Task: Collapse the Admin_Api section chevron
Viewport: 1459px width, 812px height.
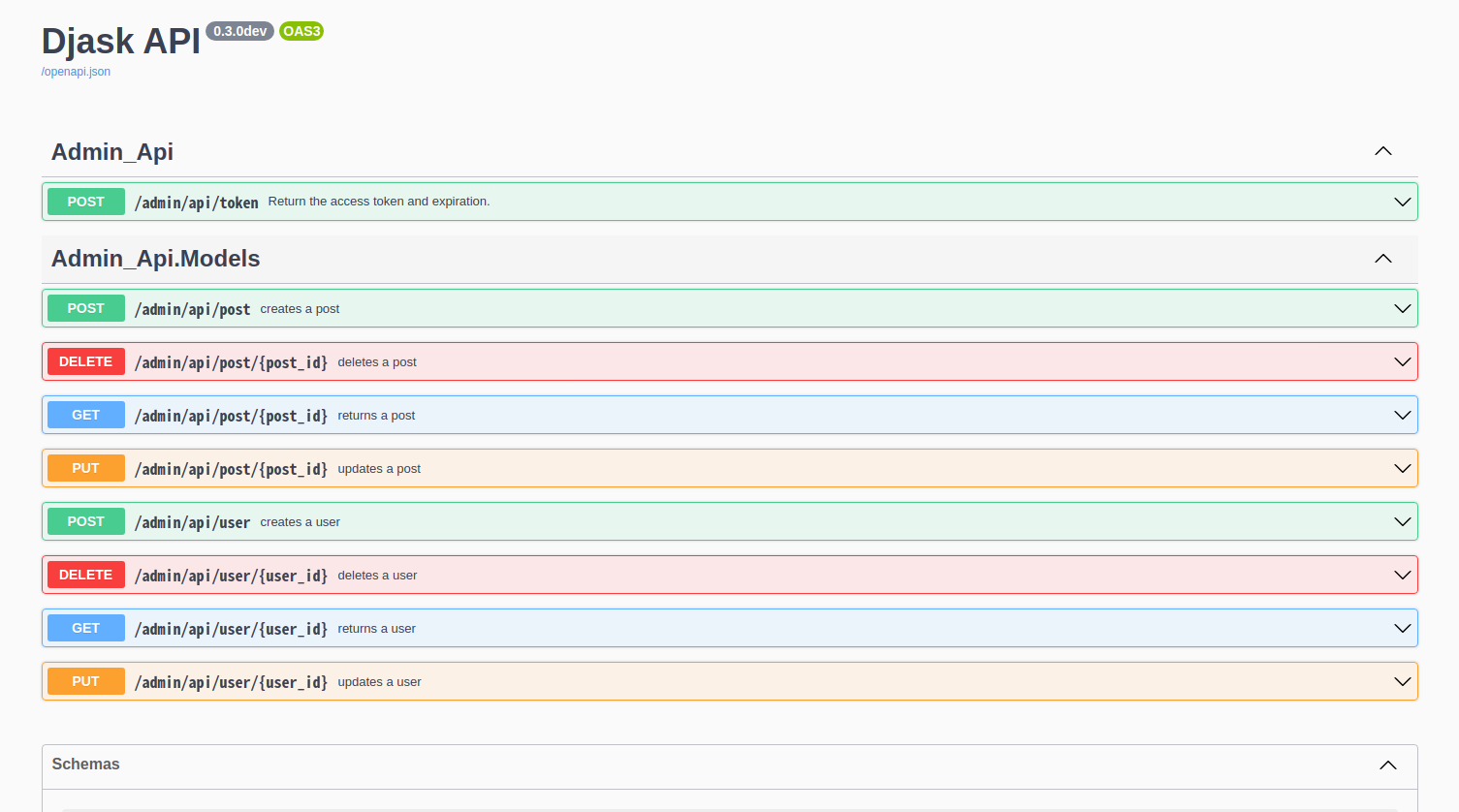Action: coord(1383,151)
